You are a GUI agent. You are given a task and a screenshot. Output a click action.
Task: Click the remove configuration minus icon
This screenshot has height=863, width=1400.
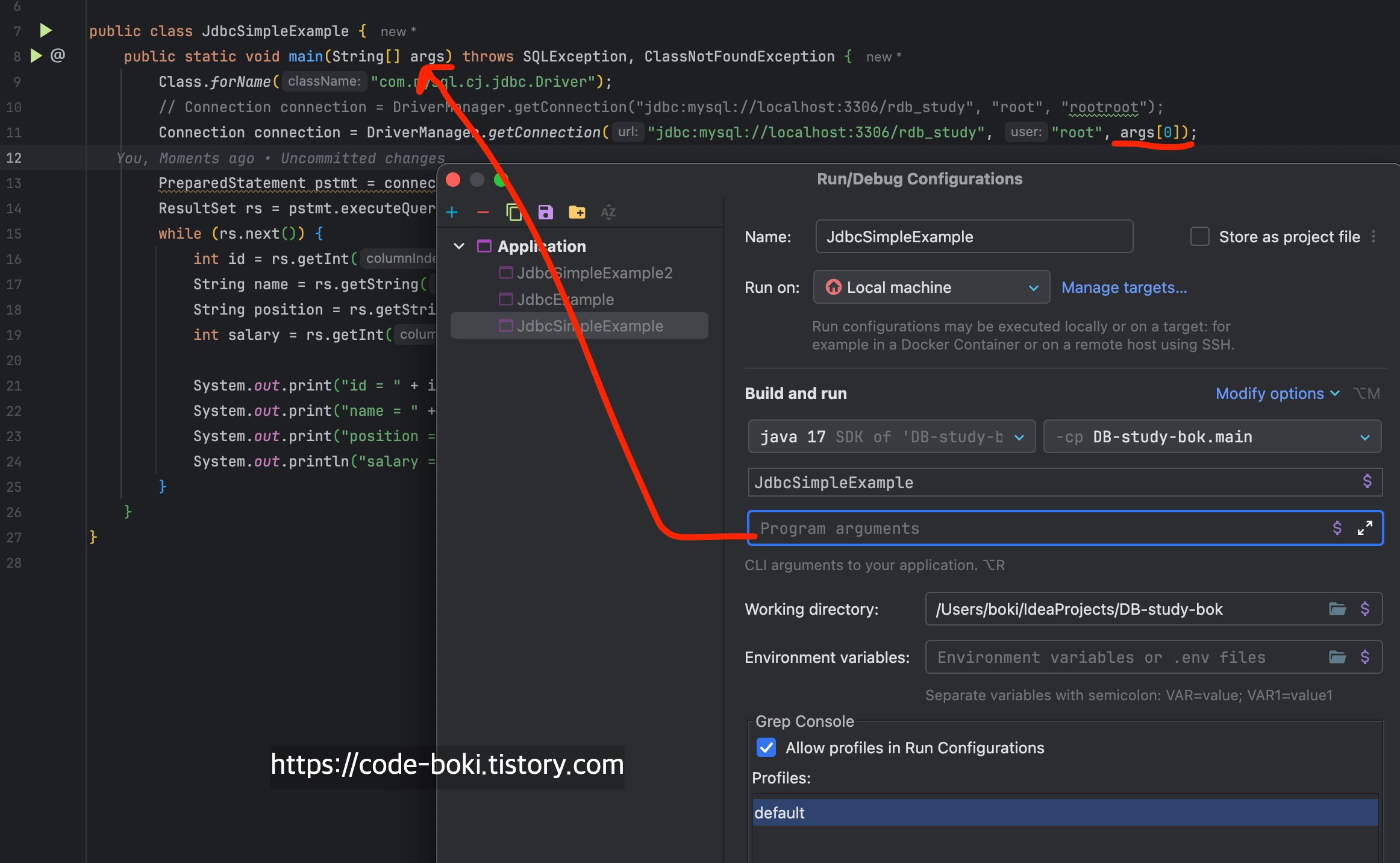[x=483, y=212]
